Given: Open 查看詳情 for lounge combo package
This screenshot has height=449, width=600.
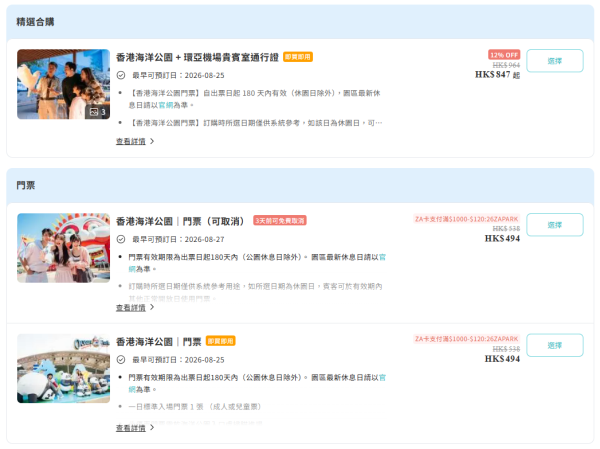Looking at the screenshot, I should point(131,141).
